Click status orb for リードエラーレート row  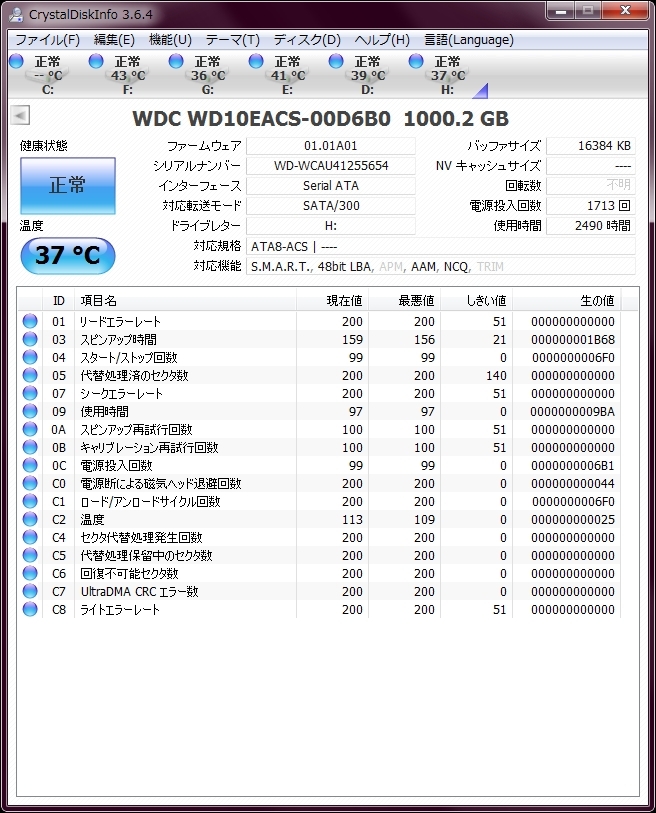click(30, 321)
